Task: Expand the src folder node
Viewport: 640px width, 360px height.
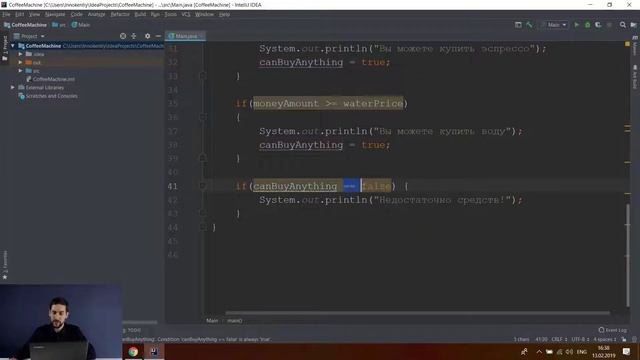Action: pos(20,71)
